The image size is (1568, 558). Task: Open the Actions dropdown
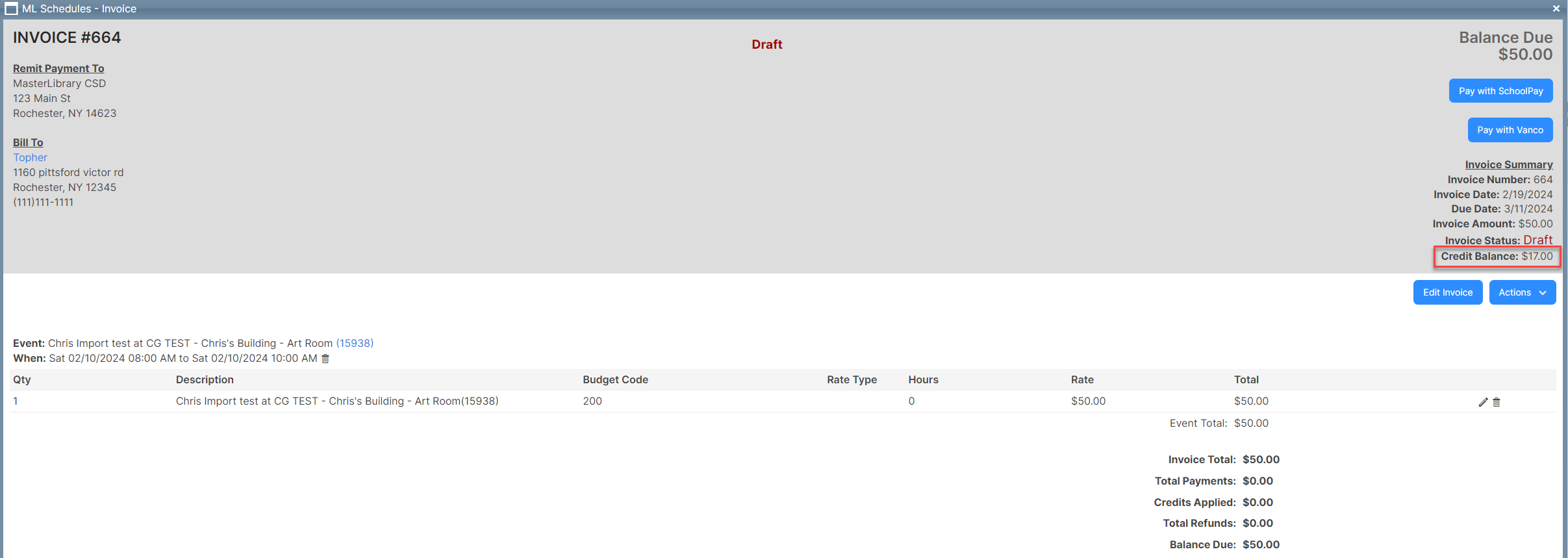[x=1522, y=292]
